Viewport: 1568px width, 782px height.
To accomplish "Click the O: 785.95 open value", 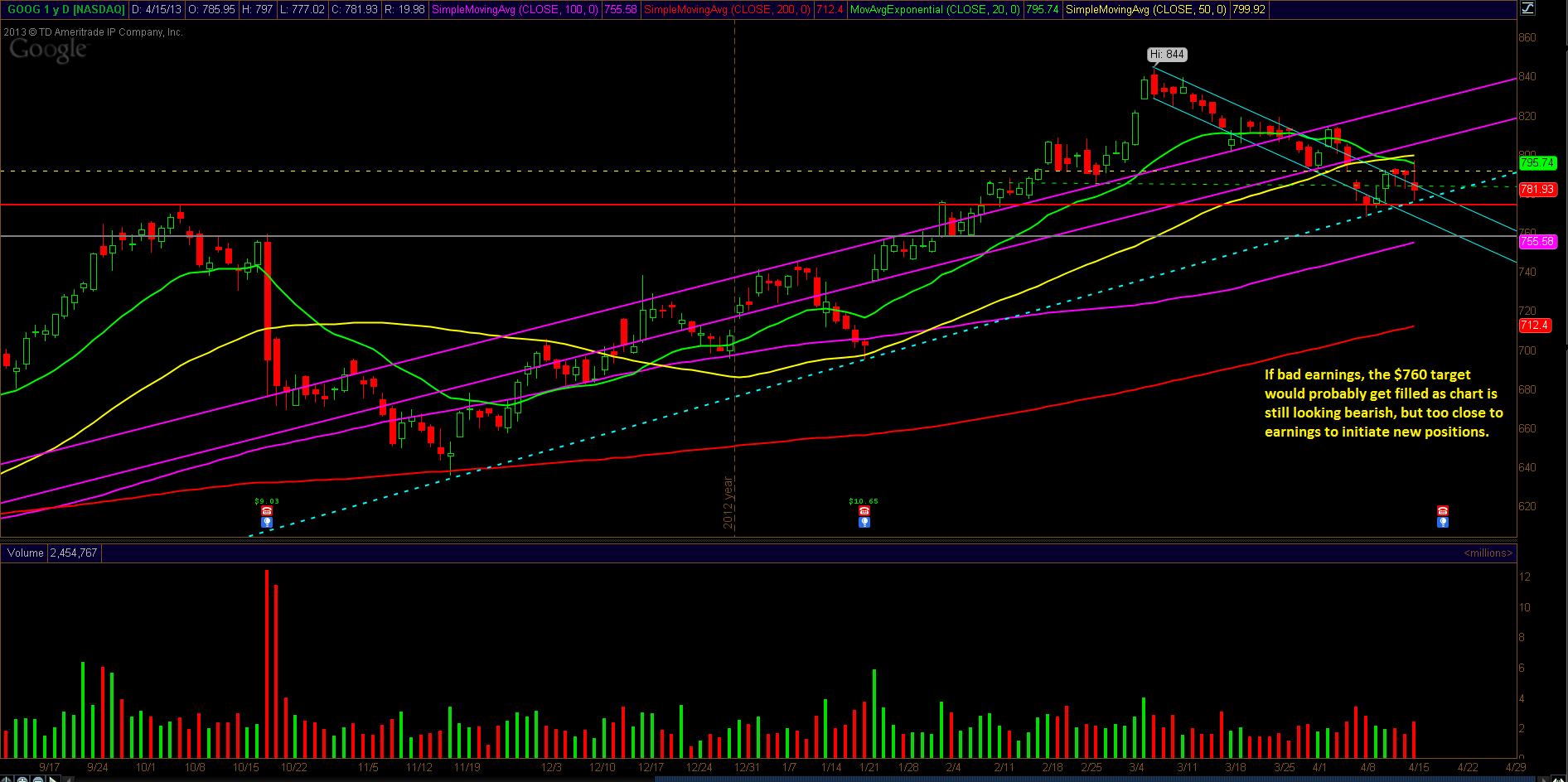I will click(212, 9).
